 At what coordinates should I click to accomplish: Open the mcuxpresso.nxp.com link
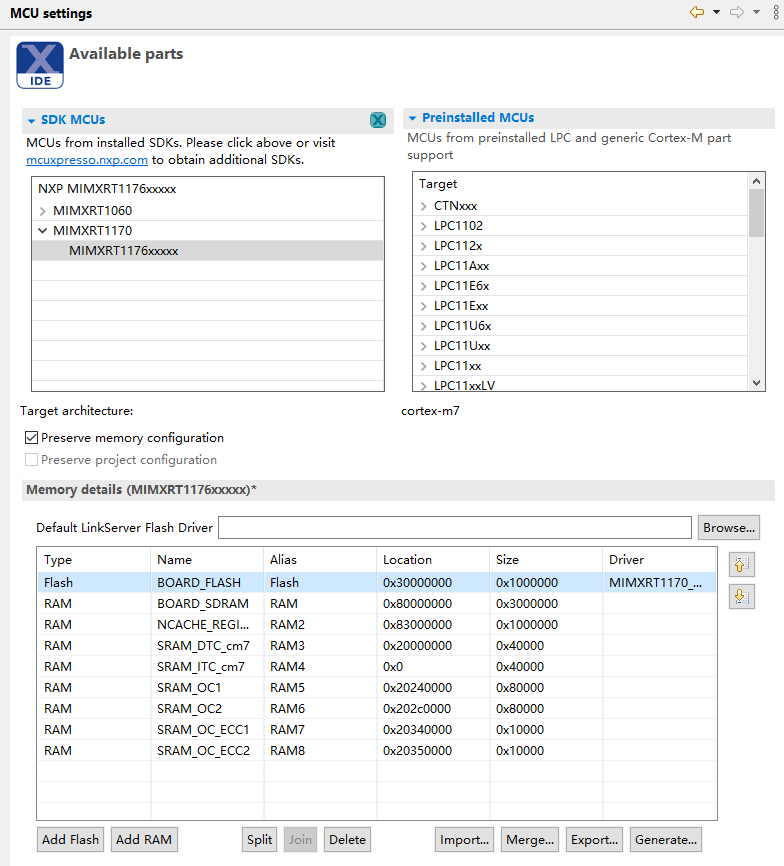coord(87,159)
